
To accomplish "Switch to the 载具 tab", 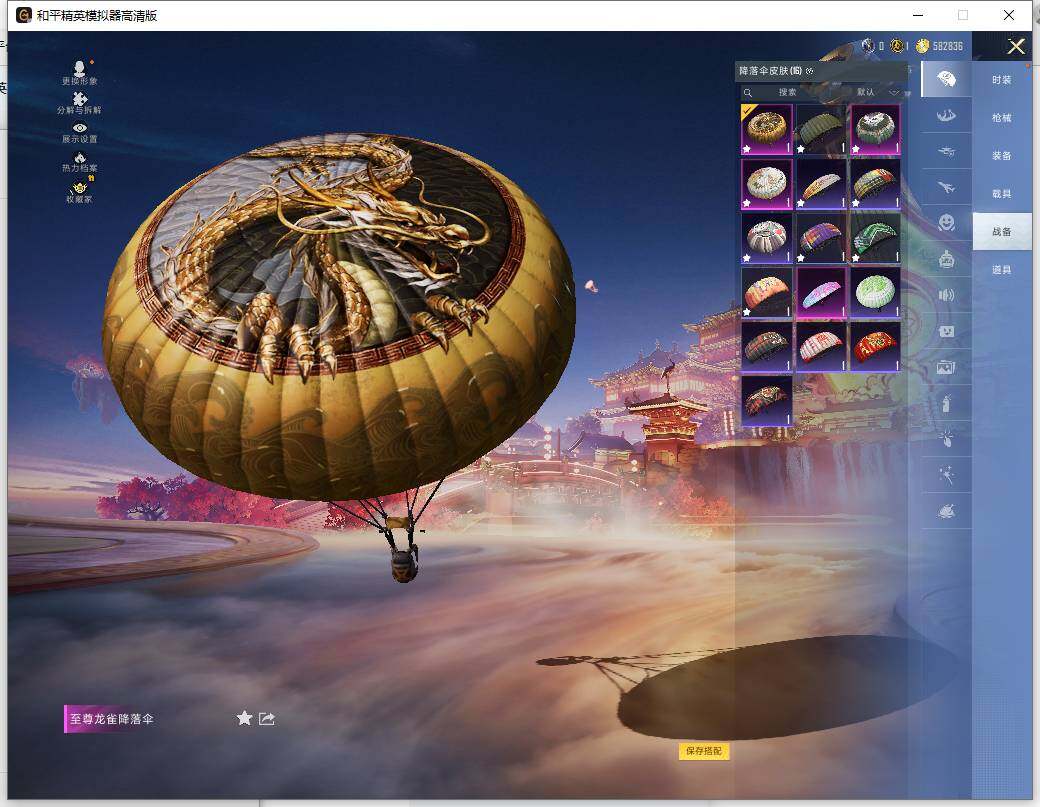I will coord(1002,194).
